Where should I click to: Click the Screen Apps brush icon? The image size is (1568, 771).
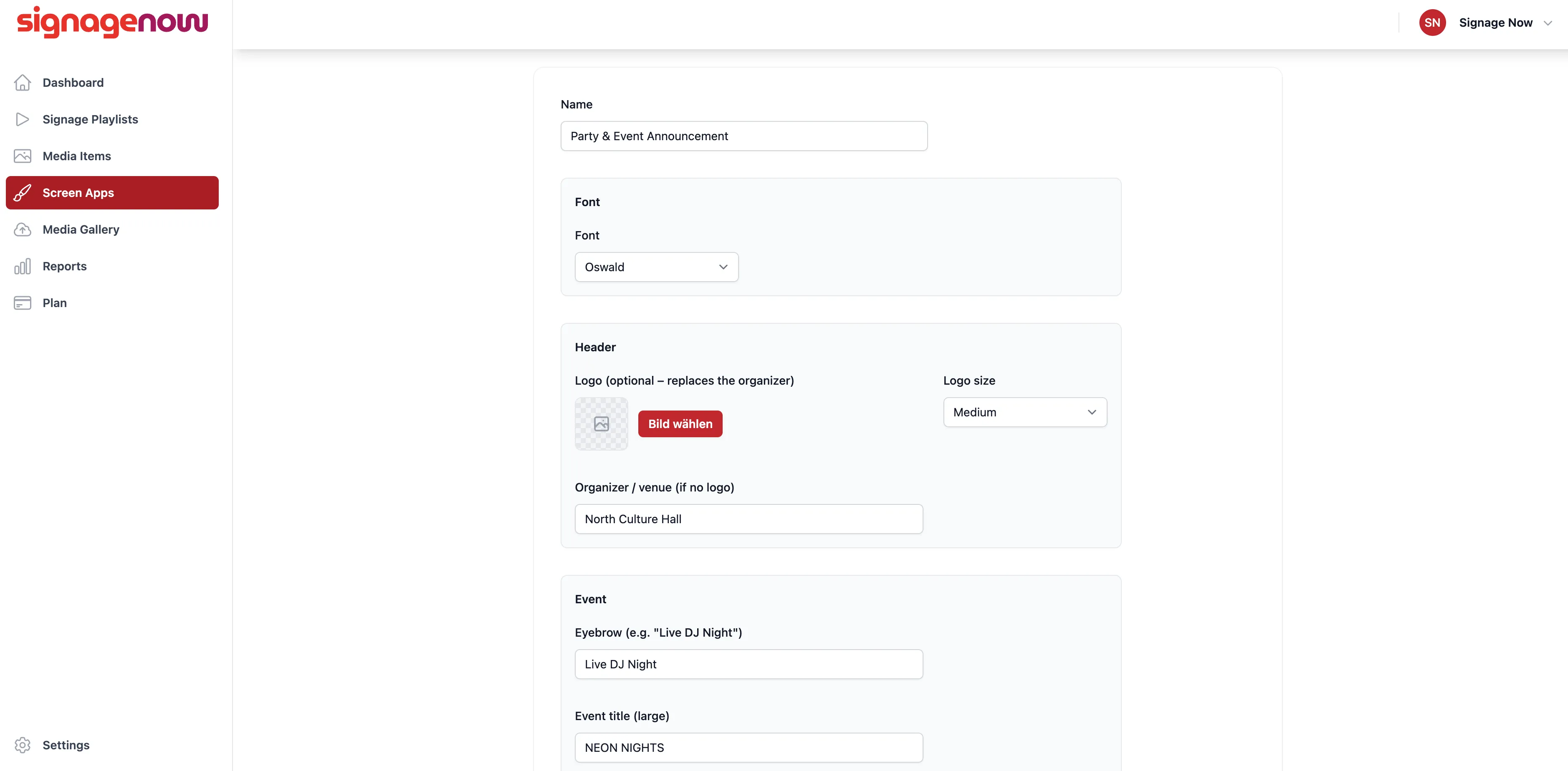click(x=23, y=193)
